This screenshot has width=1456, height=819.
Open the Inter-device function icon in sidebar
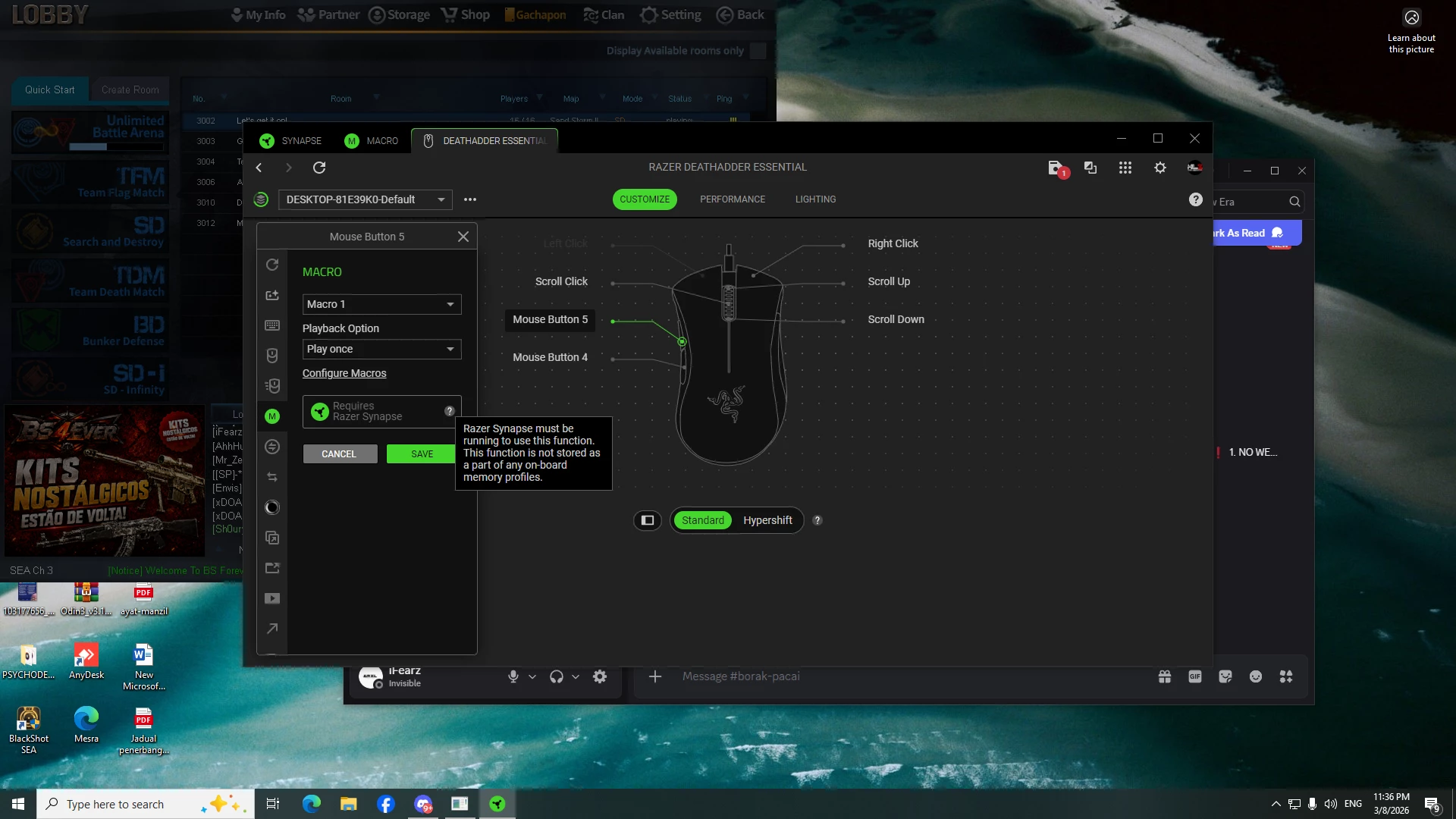point(272,447)
